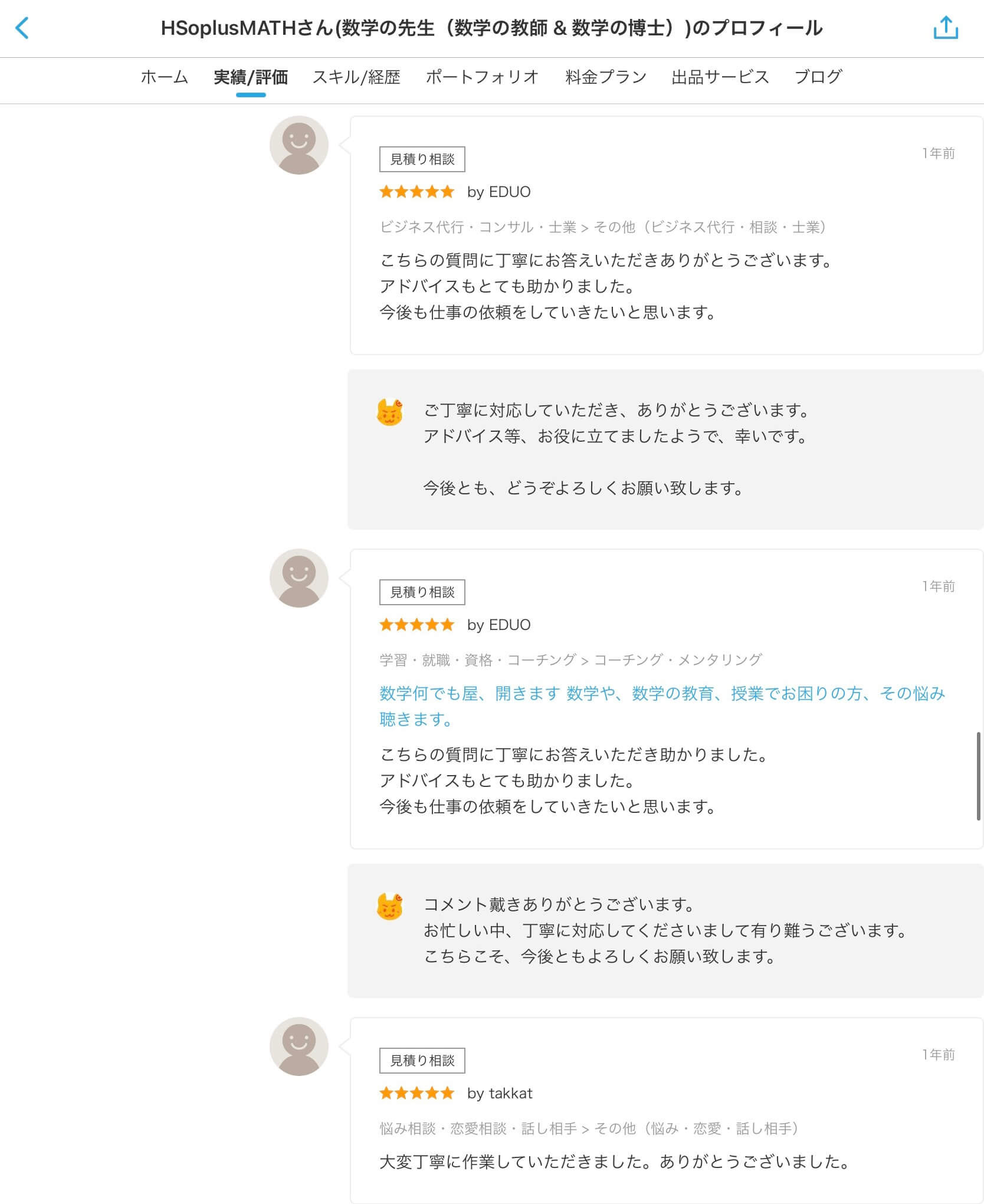Open the 料金プラン tab
The height and width of the screenshot is (1204, 984).
(606, 77)
